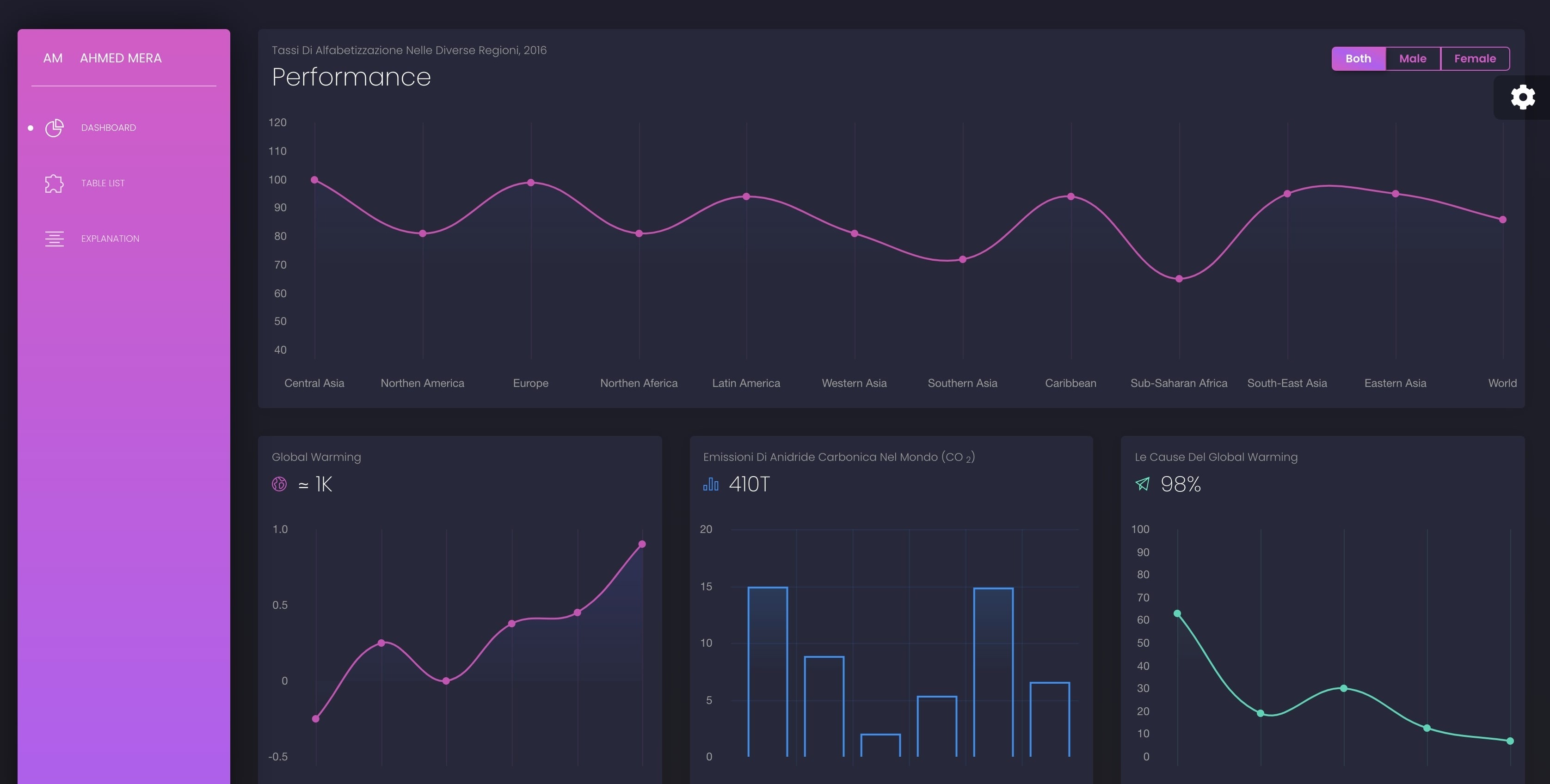This screenshot has width=1550, height=784.
Task: Click the 'Western Asia' axis label
Action: point(855,383)
